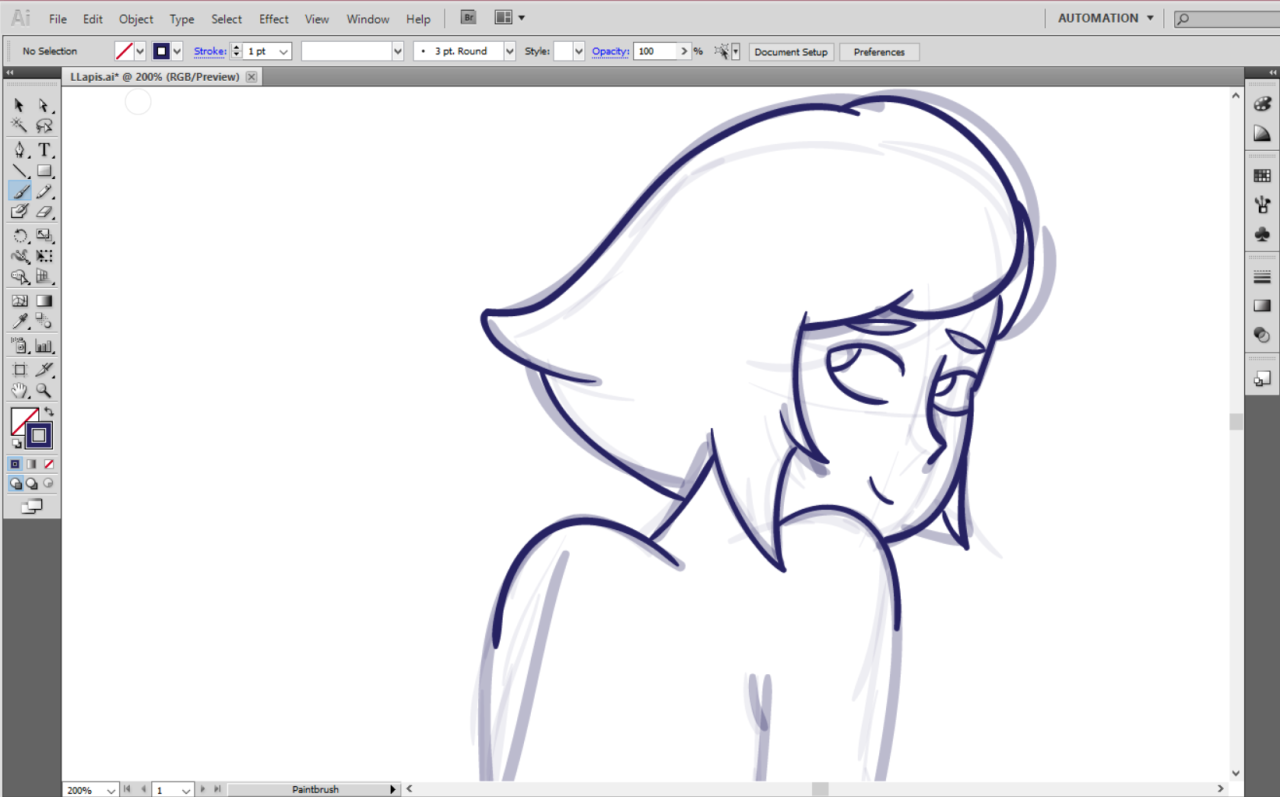
Task: Open AUTOMATION workspace switcher
Action: [1106, 18]
